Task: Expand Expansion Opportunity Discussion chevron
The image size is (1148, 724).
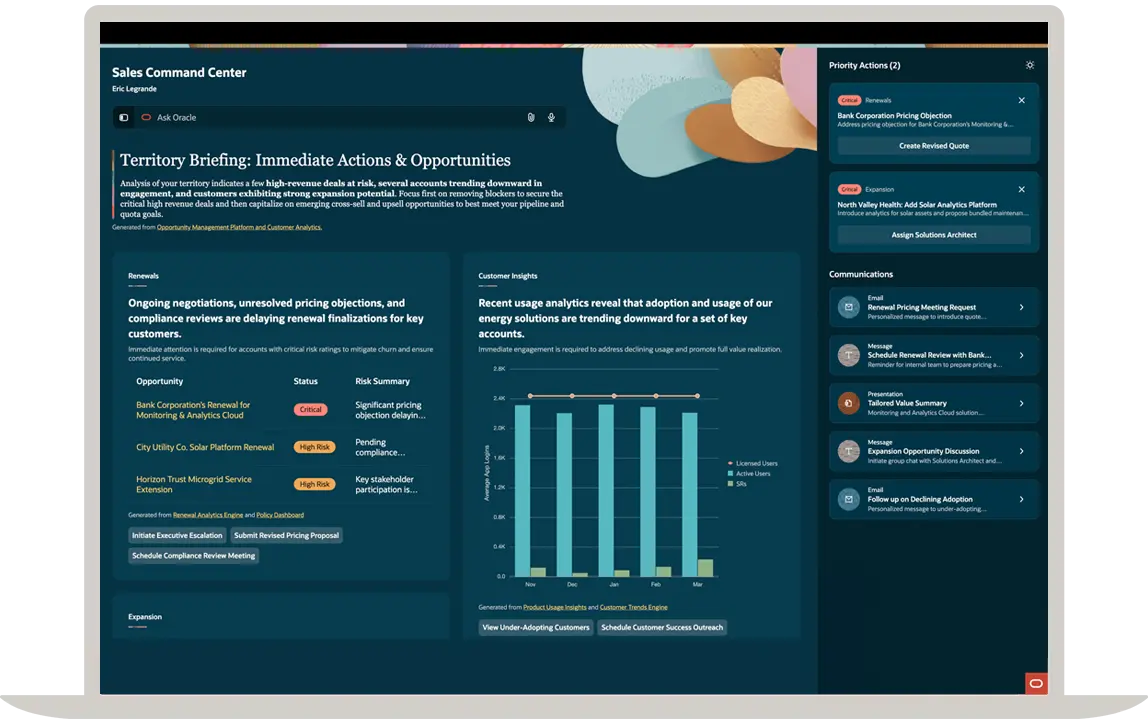Action: (1021, 451)
